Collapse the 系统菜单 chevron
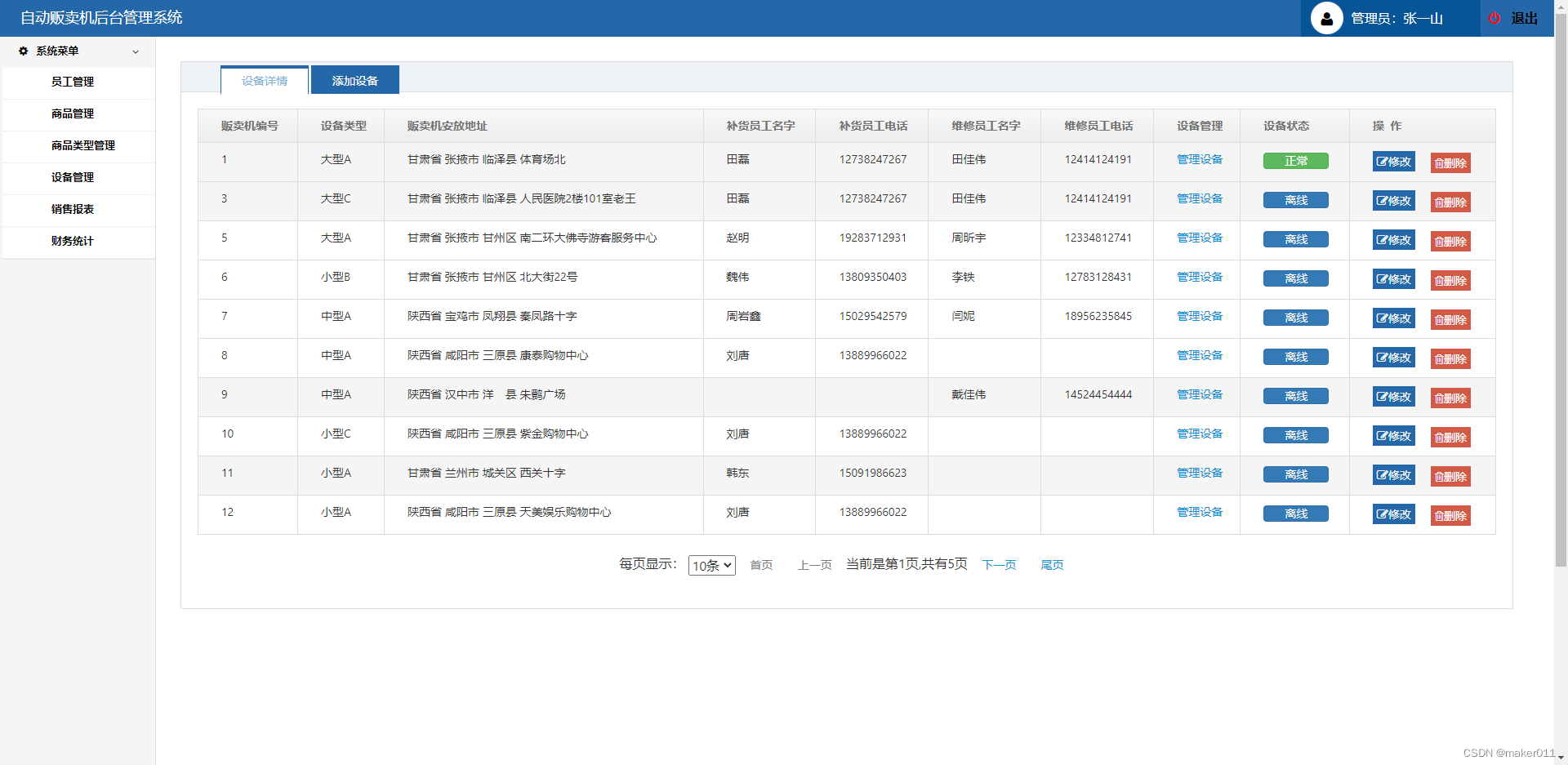Image resolution: width=1568 pixels, height=765 pixels. 136,51
